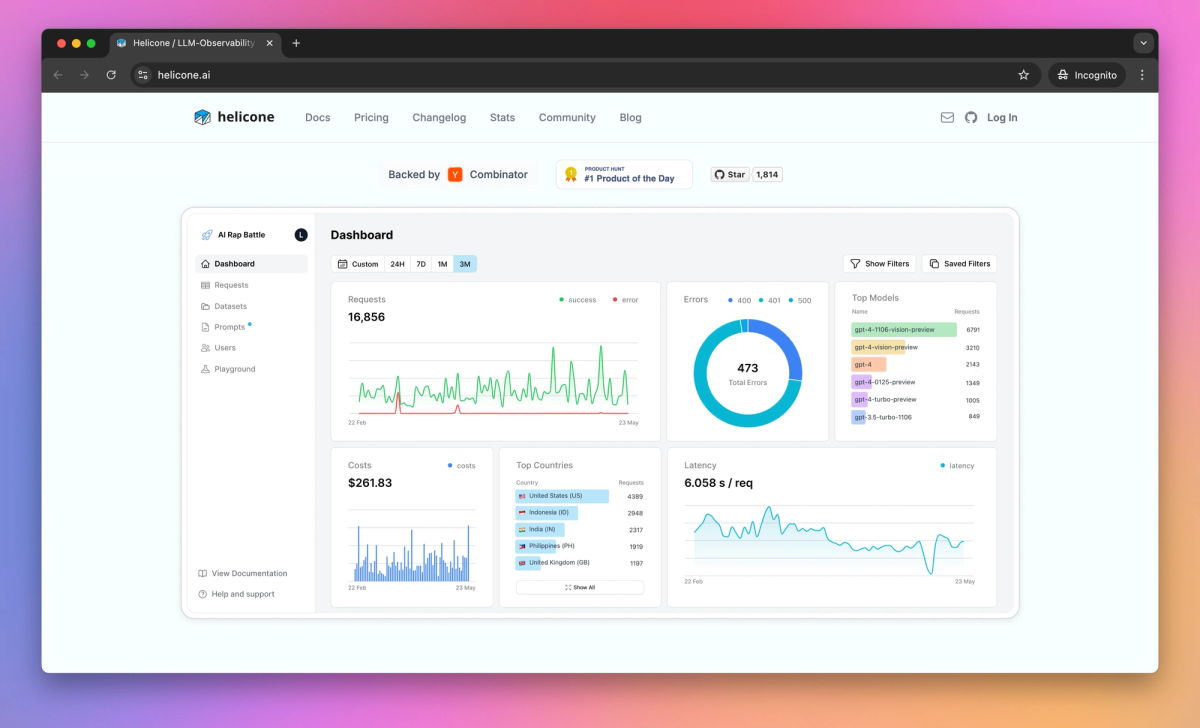Open the mail envelope icon in header
Image resolution: width=1200 pixels, height=728 pixels.
tap(947, 117)
